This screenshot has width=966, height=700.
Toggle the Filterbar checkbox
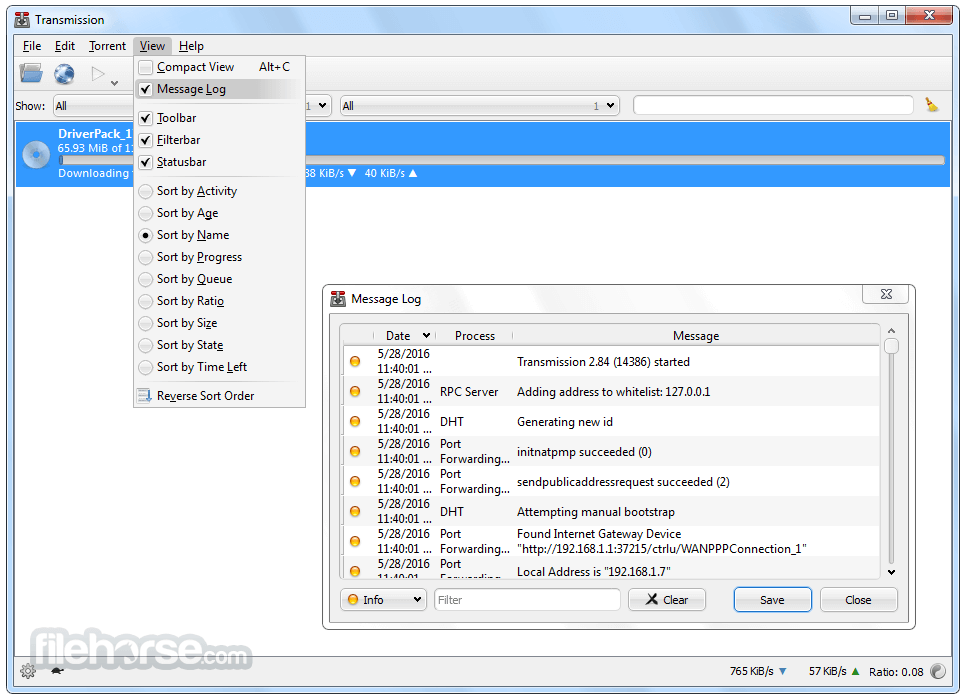(x=145, y=140)
